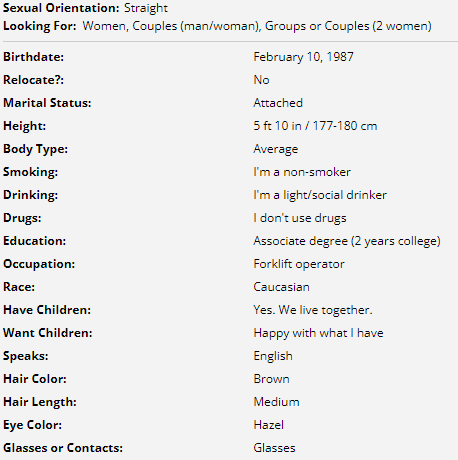The height and width of the screenshot is (460, 458).
Task: Click the Hazel eye color value
Action: tap(269, 425)
